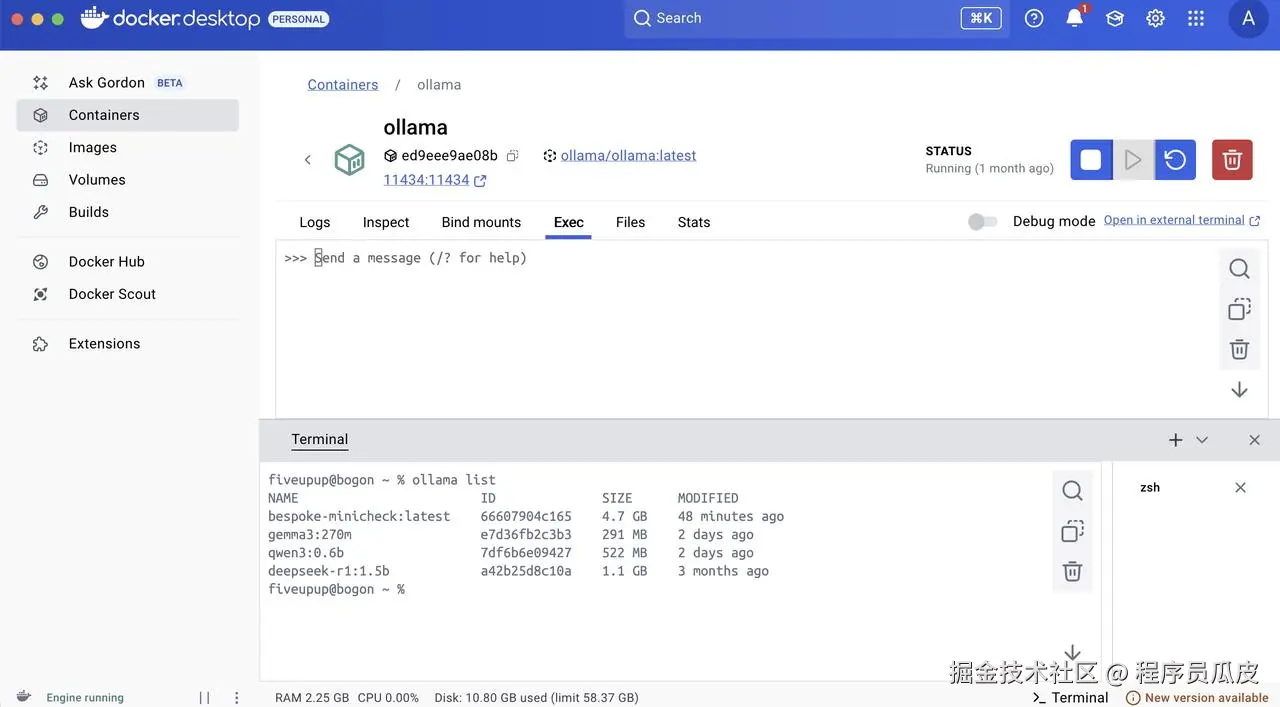Clear the Exec console output

point(1239,349)
